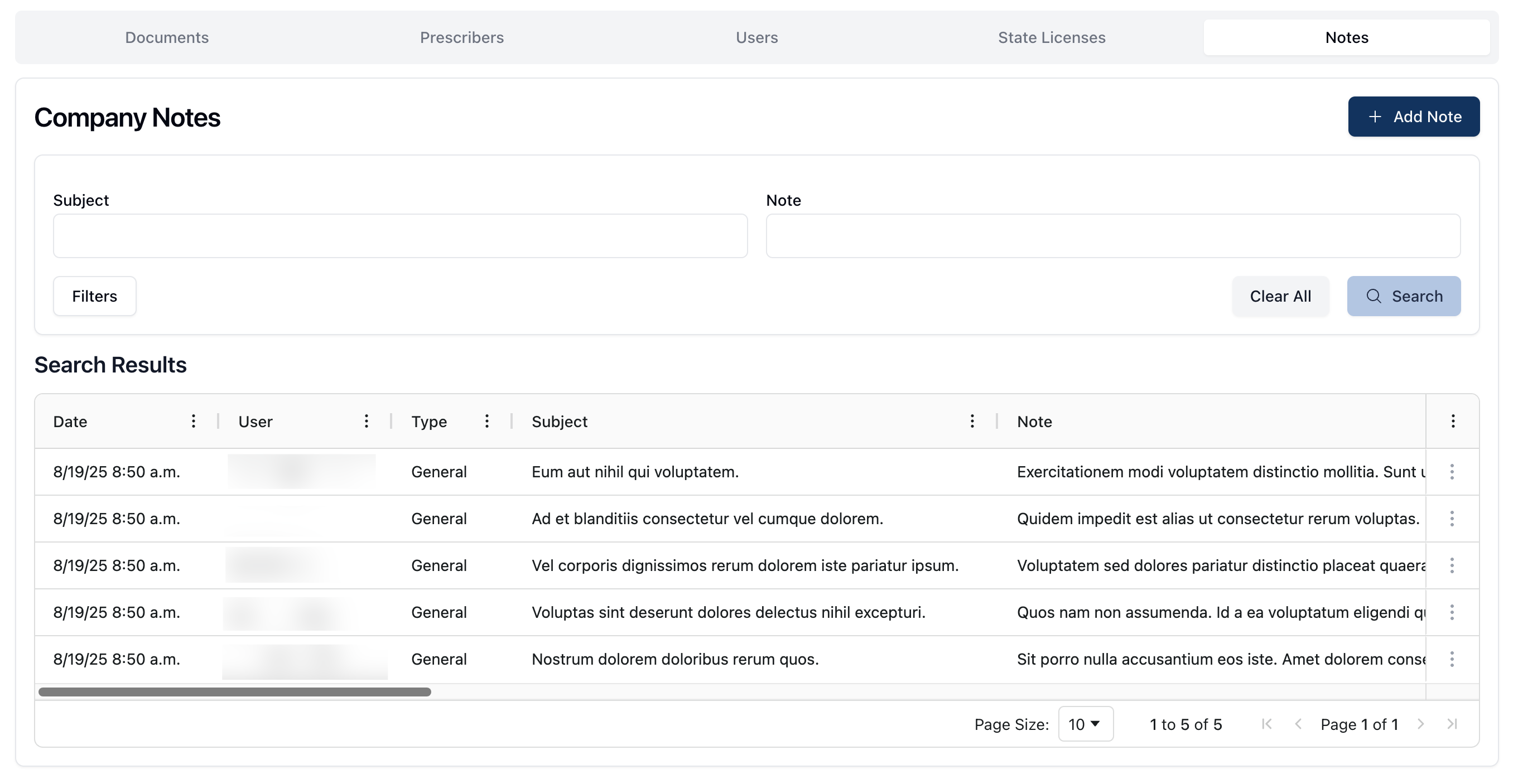Click the horizontal scrollbar under the table
This screenshot has width=1518, height=784.
(234, 692)
